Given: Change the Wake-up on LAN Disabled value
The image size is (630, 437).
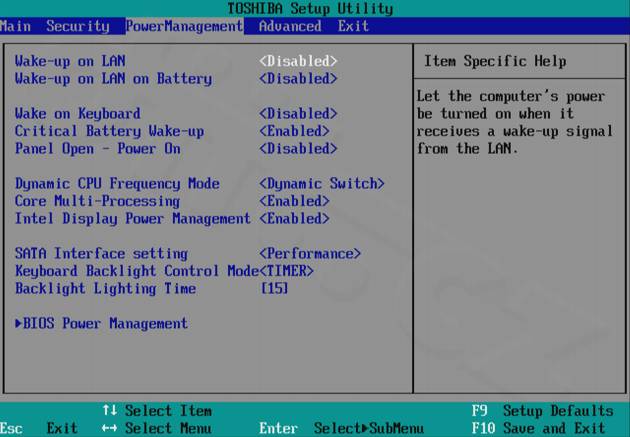Looking at the screenshot, I should (298, 61).
